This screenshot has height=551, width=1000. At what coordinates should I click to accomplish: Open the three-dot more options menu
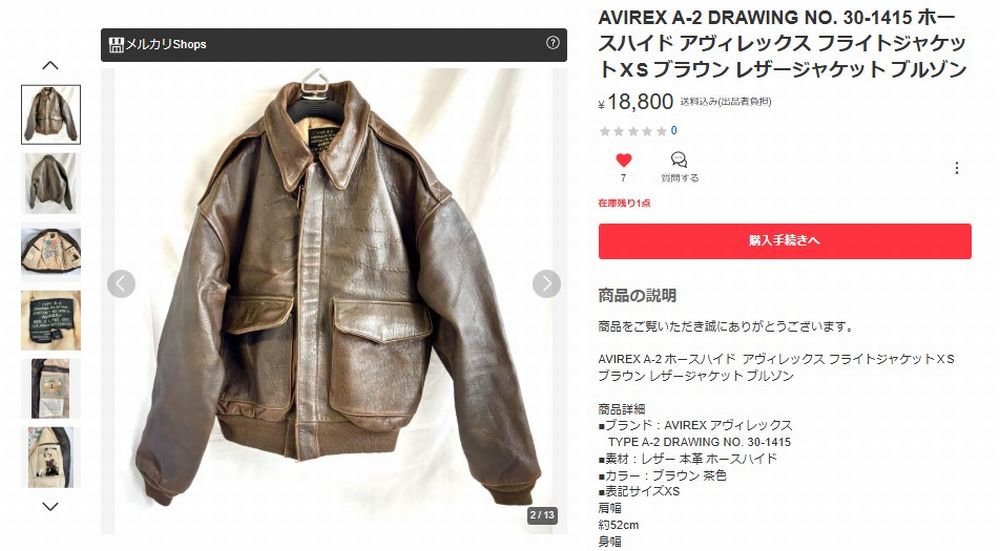[956, 168]
